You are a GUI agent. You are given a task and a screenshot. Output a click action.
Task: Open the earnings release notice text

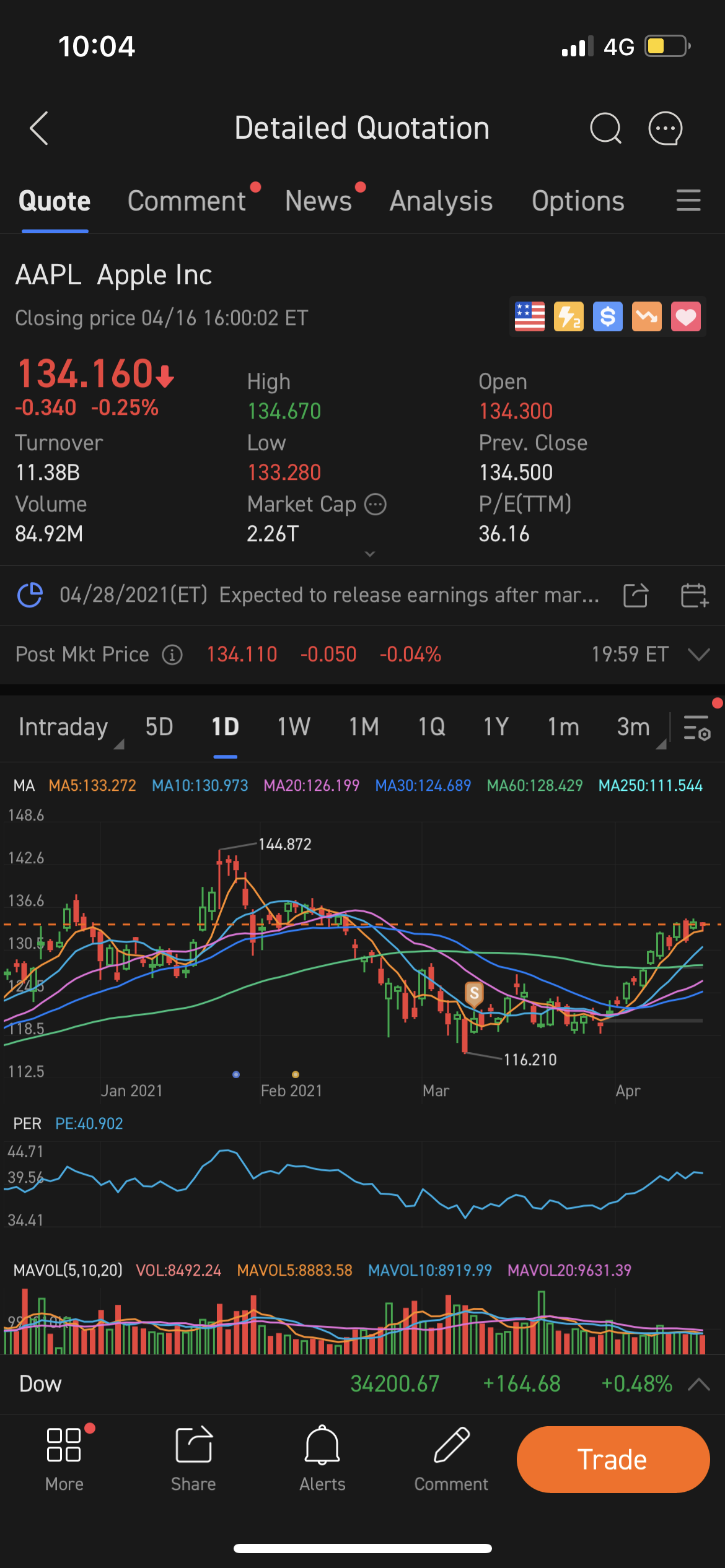click(x=330, y=595)
